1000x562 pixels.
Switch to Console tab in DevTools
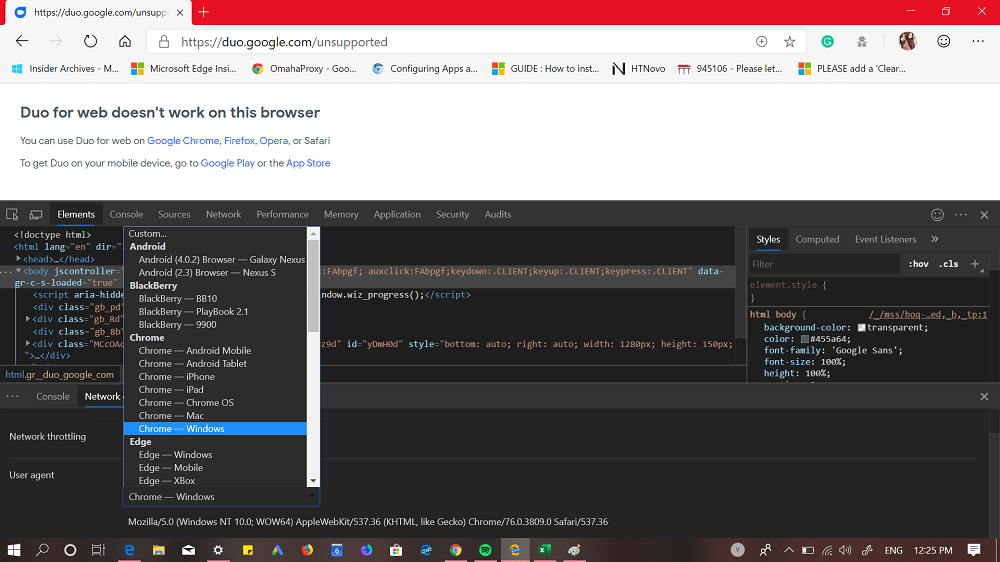pos(126,214)
